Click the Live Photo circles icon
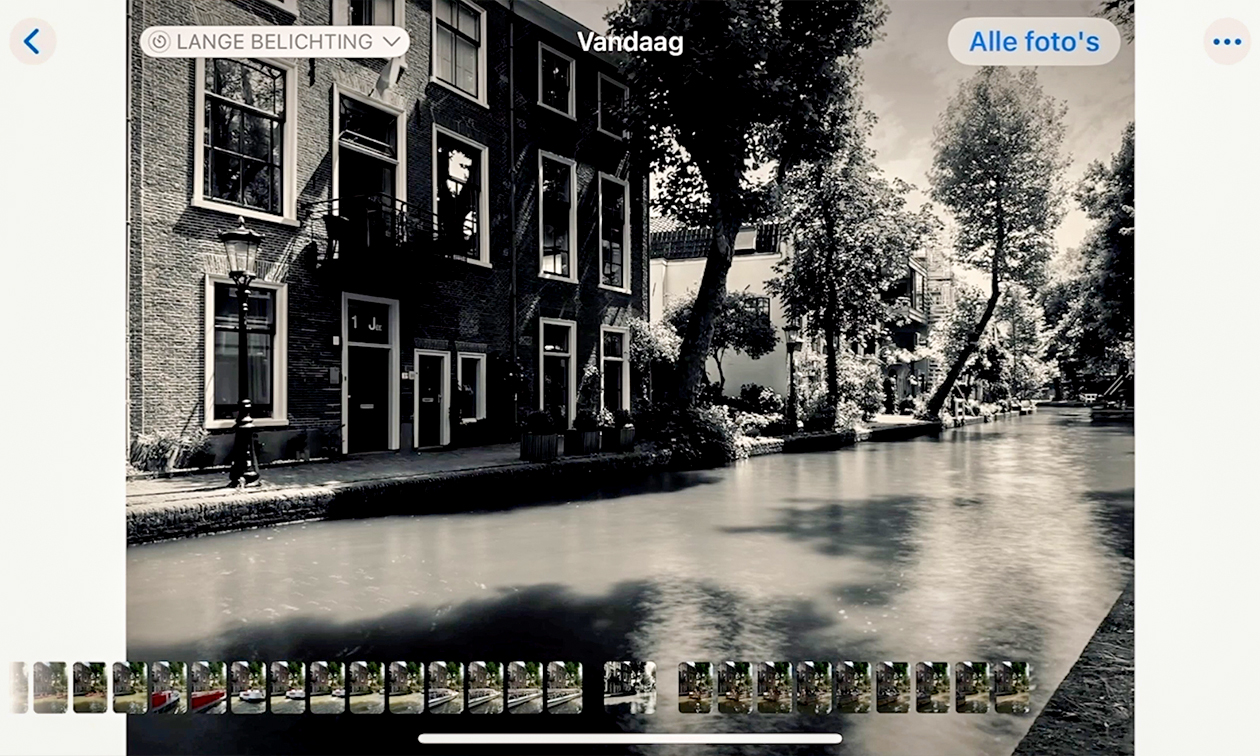This screenshot has width=1260, height=756. pyautogui.click(x=160, y=41)
